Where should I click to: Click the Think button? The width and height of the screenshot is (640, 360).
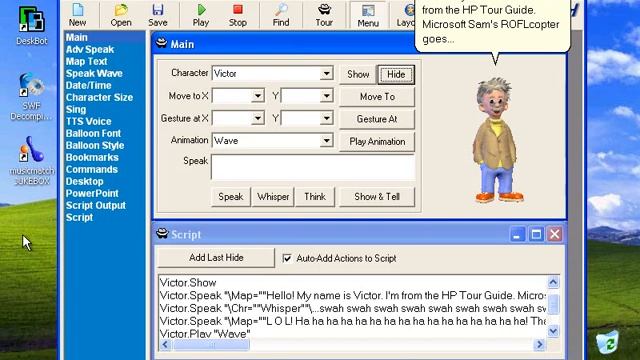(x=315, y=197)
